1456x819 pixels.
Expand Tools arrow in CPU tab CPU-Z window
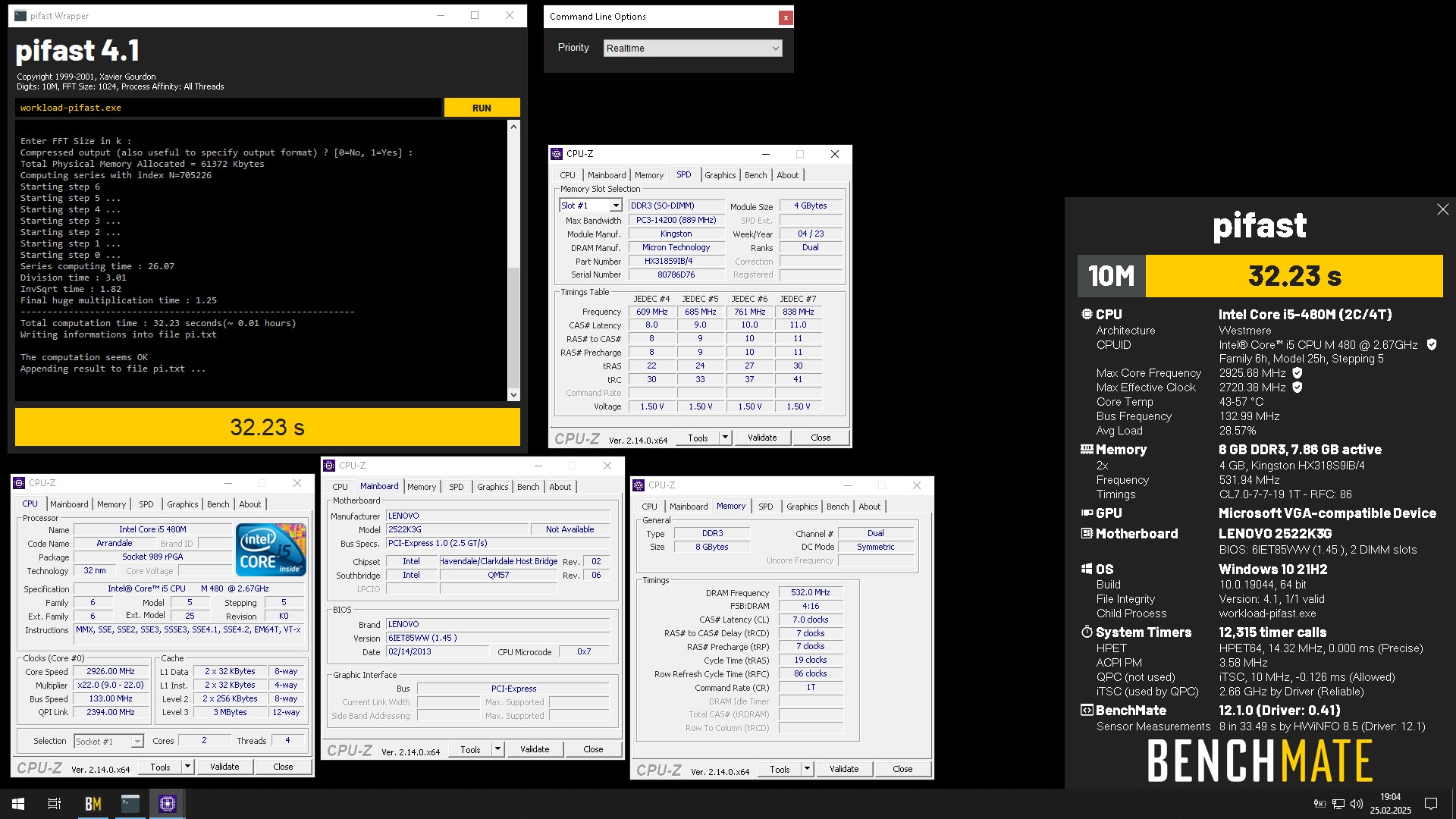[187, 767]
